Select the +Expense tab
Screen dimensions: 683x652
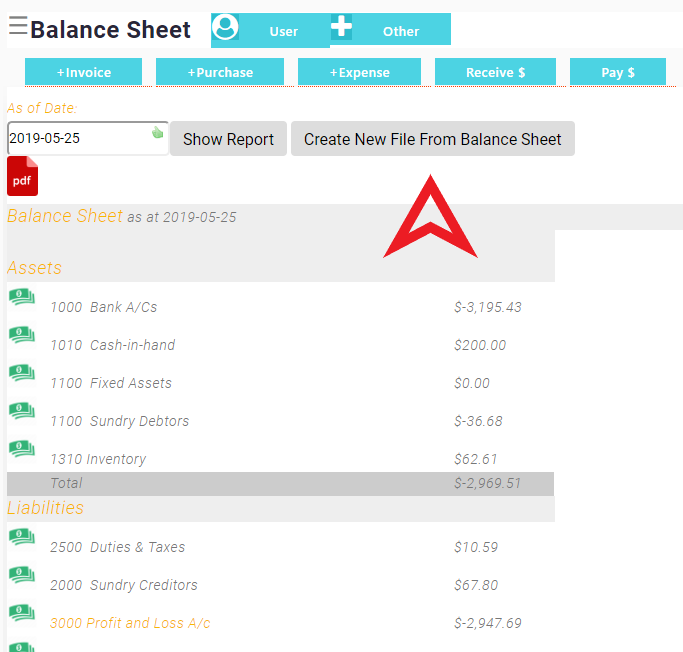(x=364, y=72)
